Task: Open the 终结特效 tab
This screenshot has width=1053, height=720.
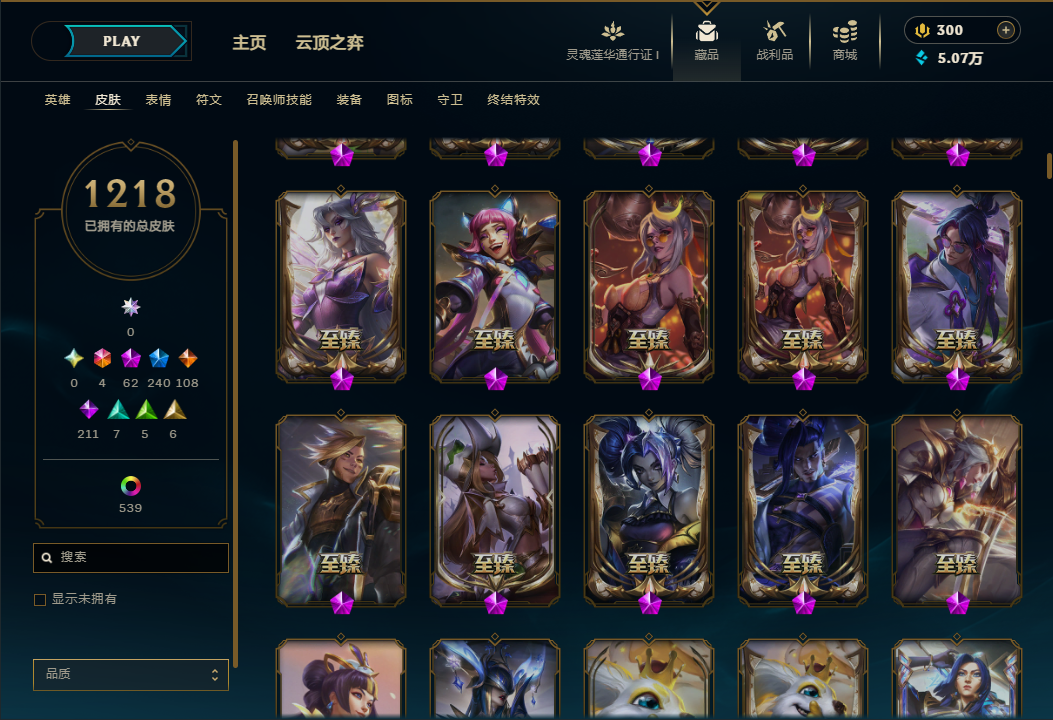Action: [x=513, y=99]
